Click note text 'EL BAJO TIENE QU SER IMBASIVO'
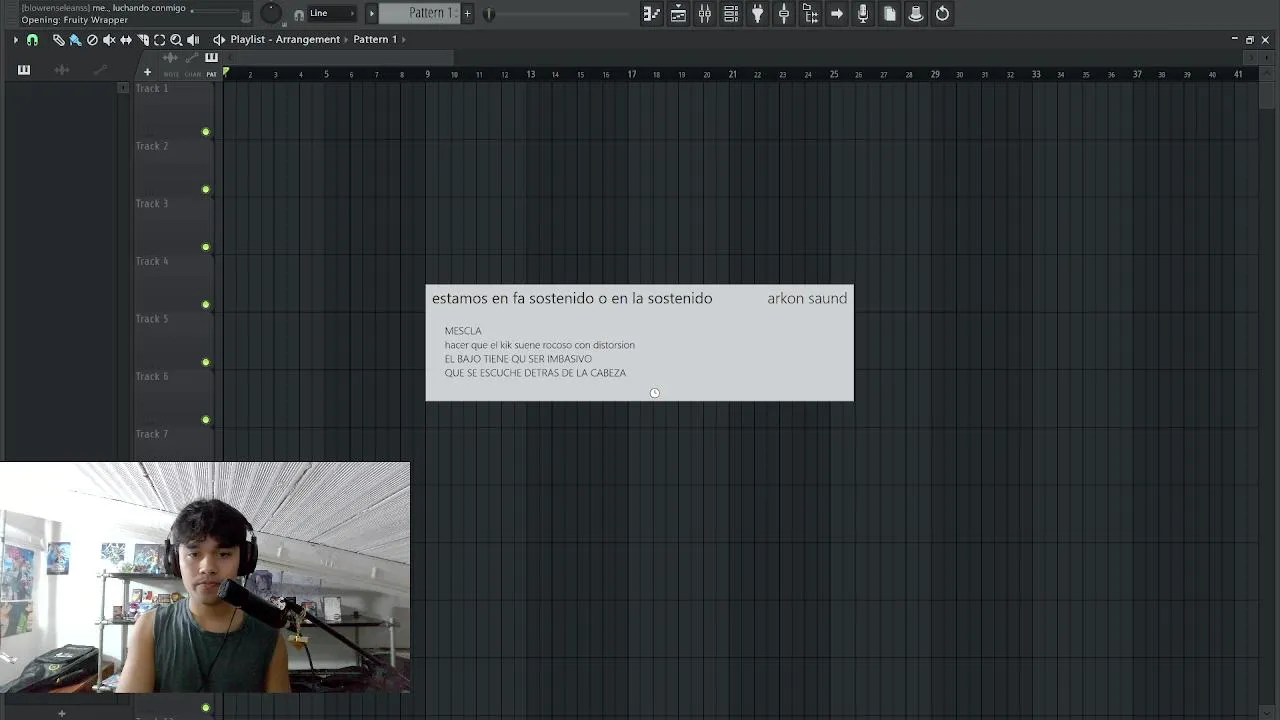This screenshot has width=1280, height=720. 518,359
